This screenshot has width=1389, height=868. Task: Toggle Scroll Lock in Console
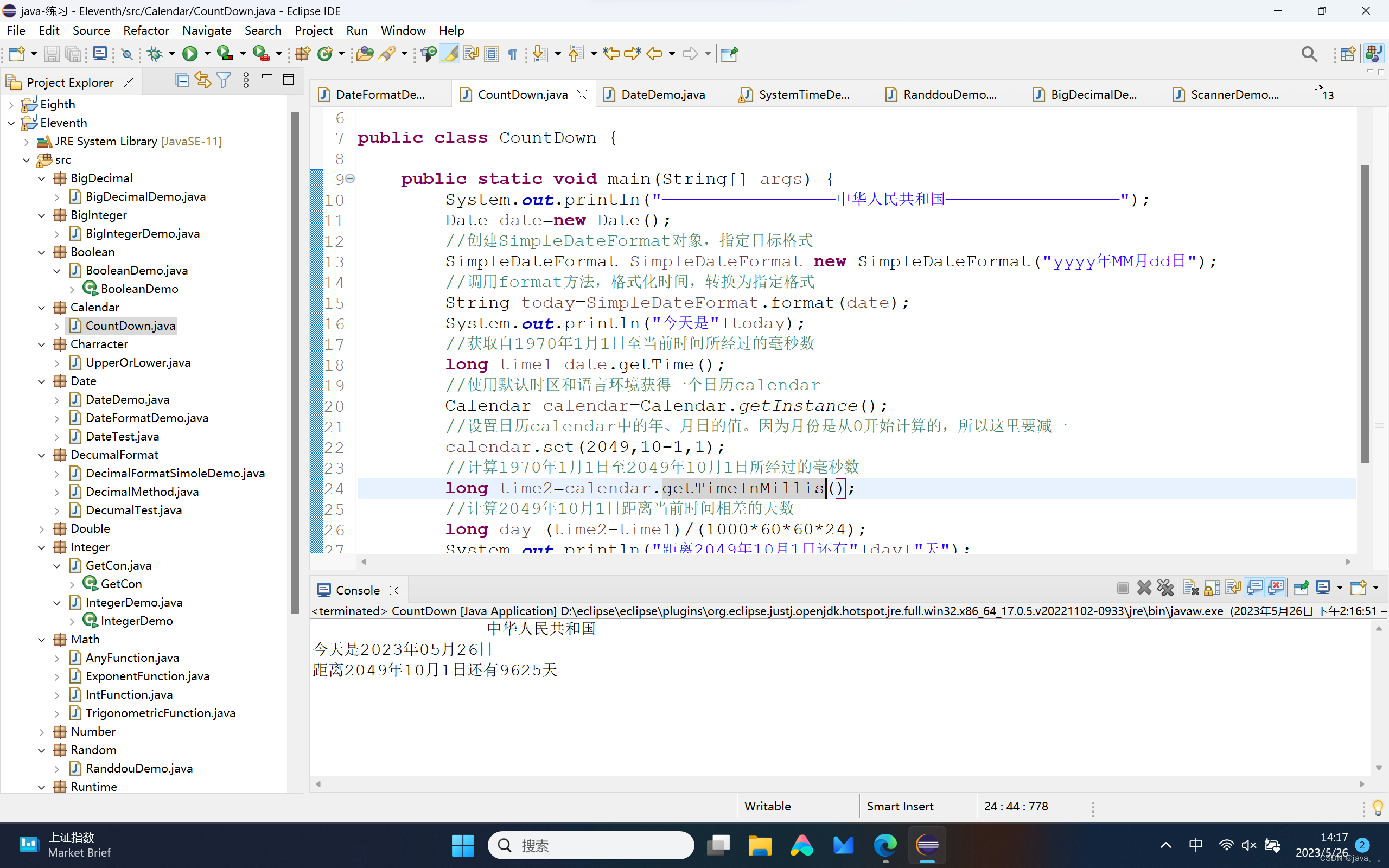pos(1212,588)
